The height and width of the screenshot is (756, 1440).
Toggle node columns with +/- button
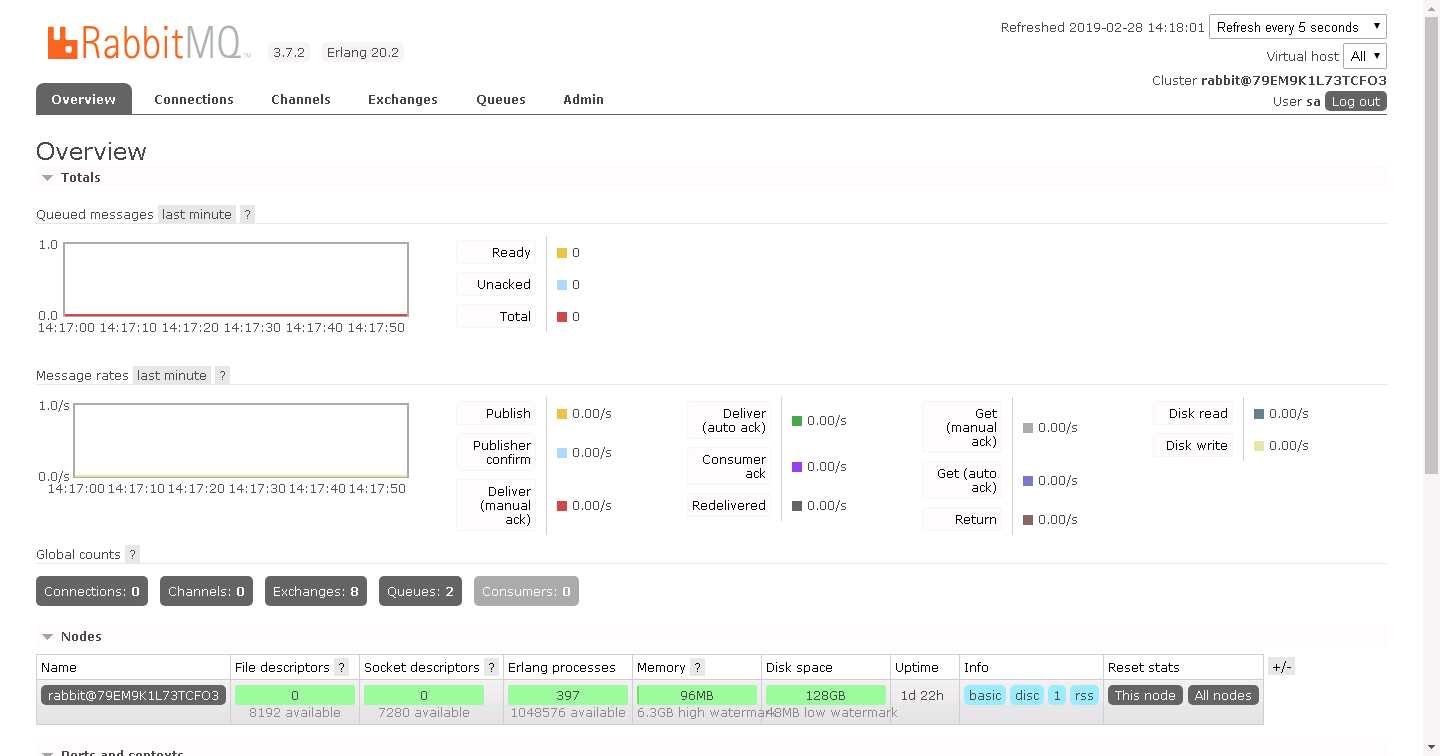[x=1281, y=667]
